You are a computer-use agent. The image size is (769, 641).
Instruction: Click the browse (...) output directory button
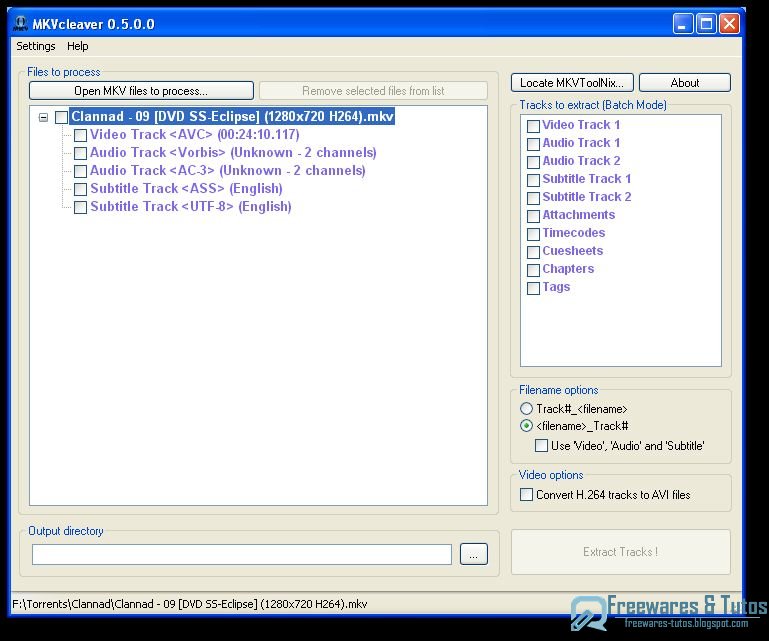(x=474, y=554)
